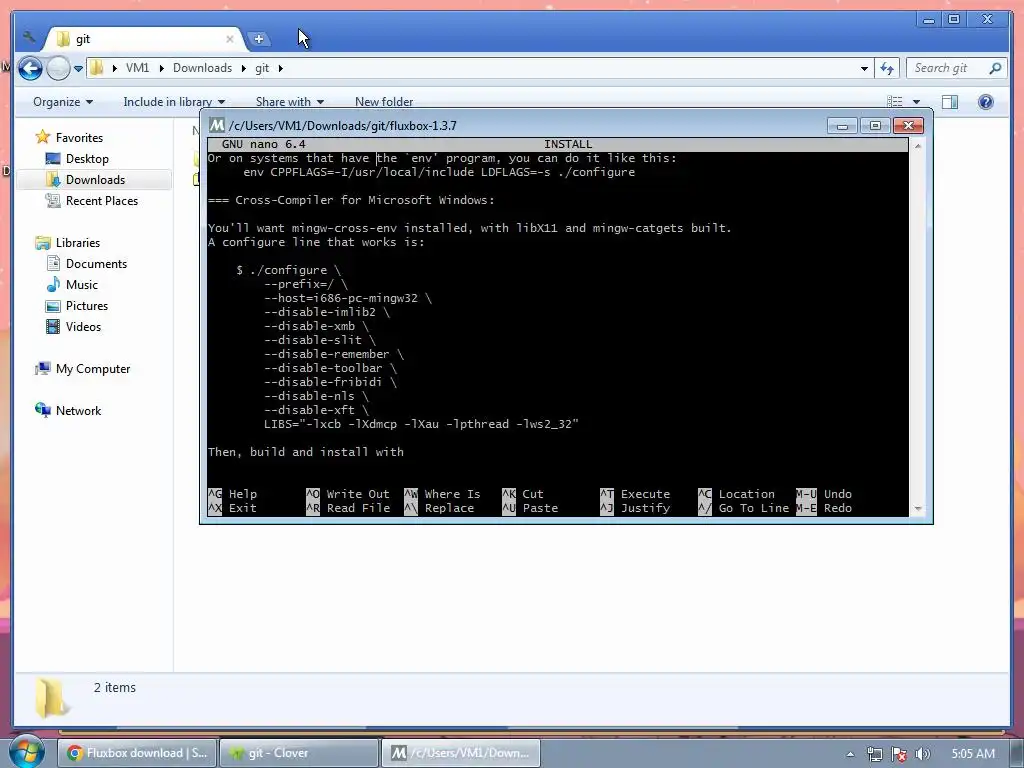Change the view layout icon
The height and width of the screenshot is (768, 1024).
(x=895, y=102)
